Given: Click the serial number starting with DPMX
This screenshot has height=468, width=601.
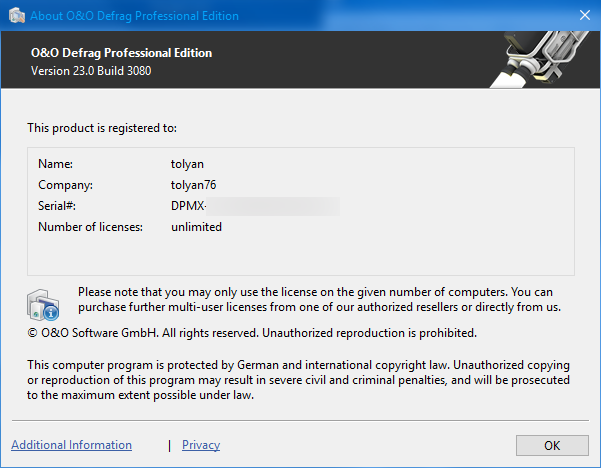Looking at the screenshot, I should click(255, 206).
